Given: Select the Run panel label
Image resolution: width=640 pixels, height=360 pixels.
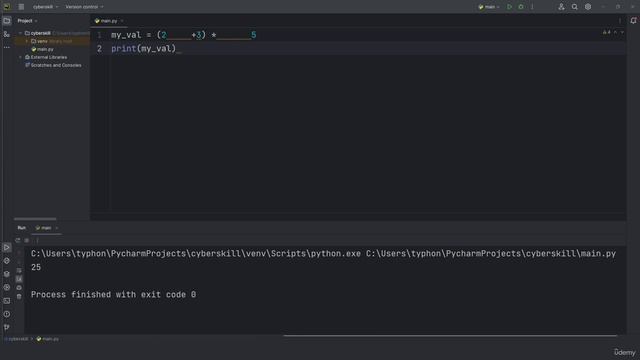Looking at the screenshot, I should click(x=22, y=228).
